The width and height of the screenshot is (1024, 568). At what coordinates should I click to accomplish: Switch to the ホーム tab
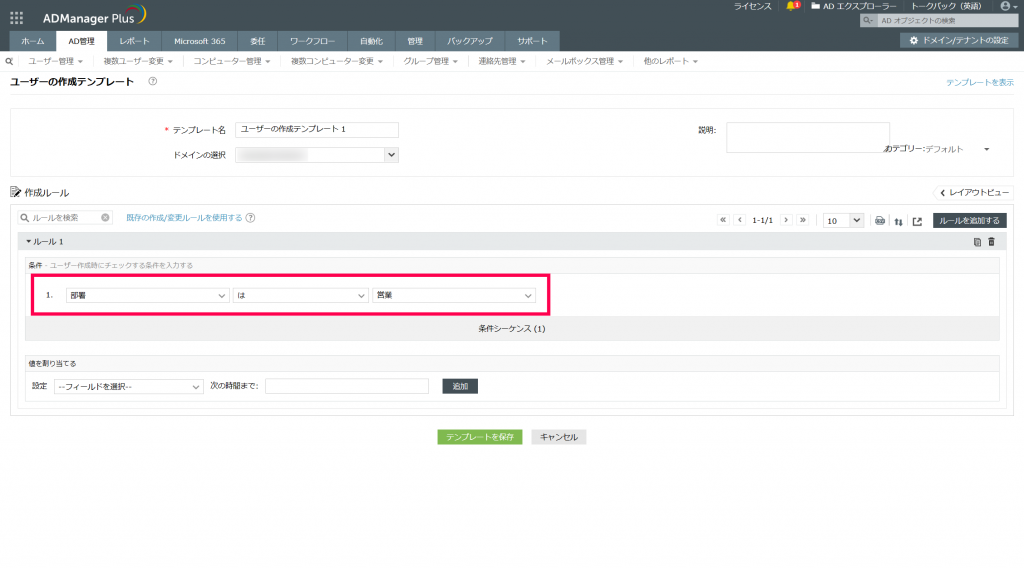[33, 41]
